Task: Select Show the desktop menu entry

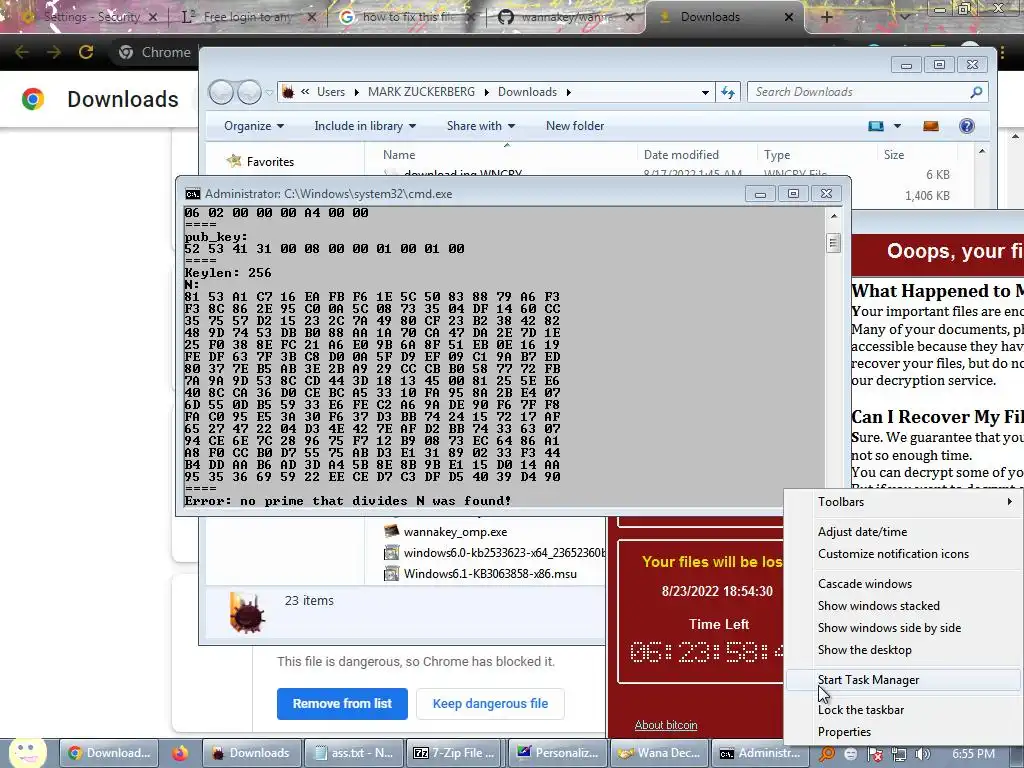Action: tap(865, 650)
